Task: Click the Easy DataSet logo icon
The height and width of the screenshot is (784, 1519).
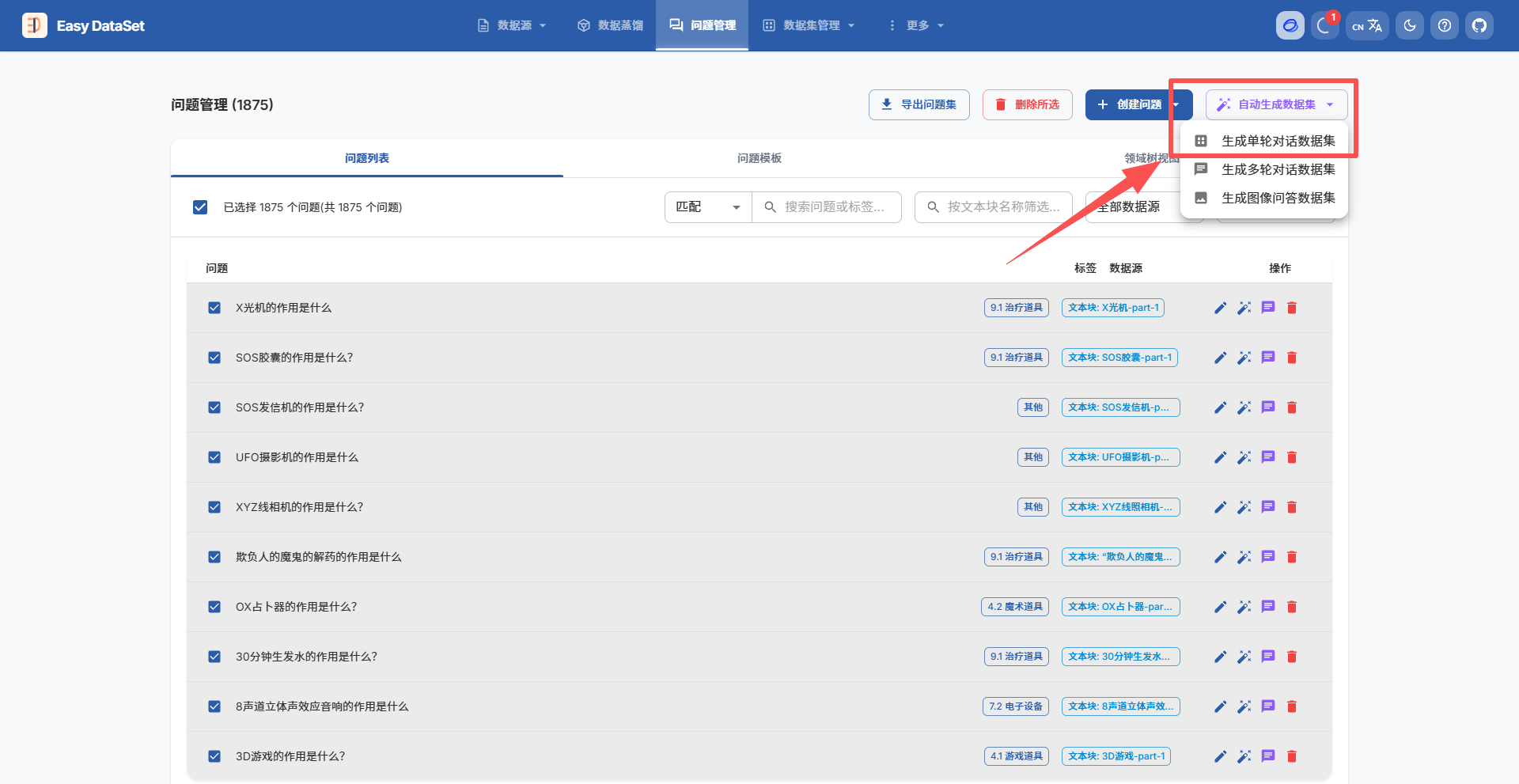Action: (35, 25)
